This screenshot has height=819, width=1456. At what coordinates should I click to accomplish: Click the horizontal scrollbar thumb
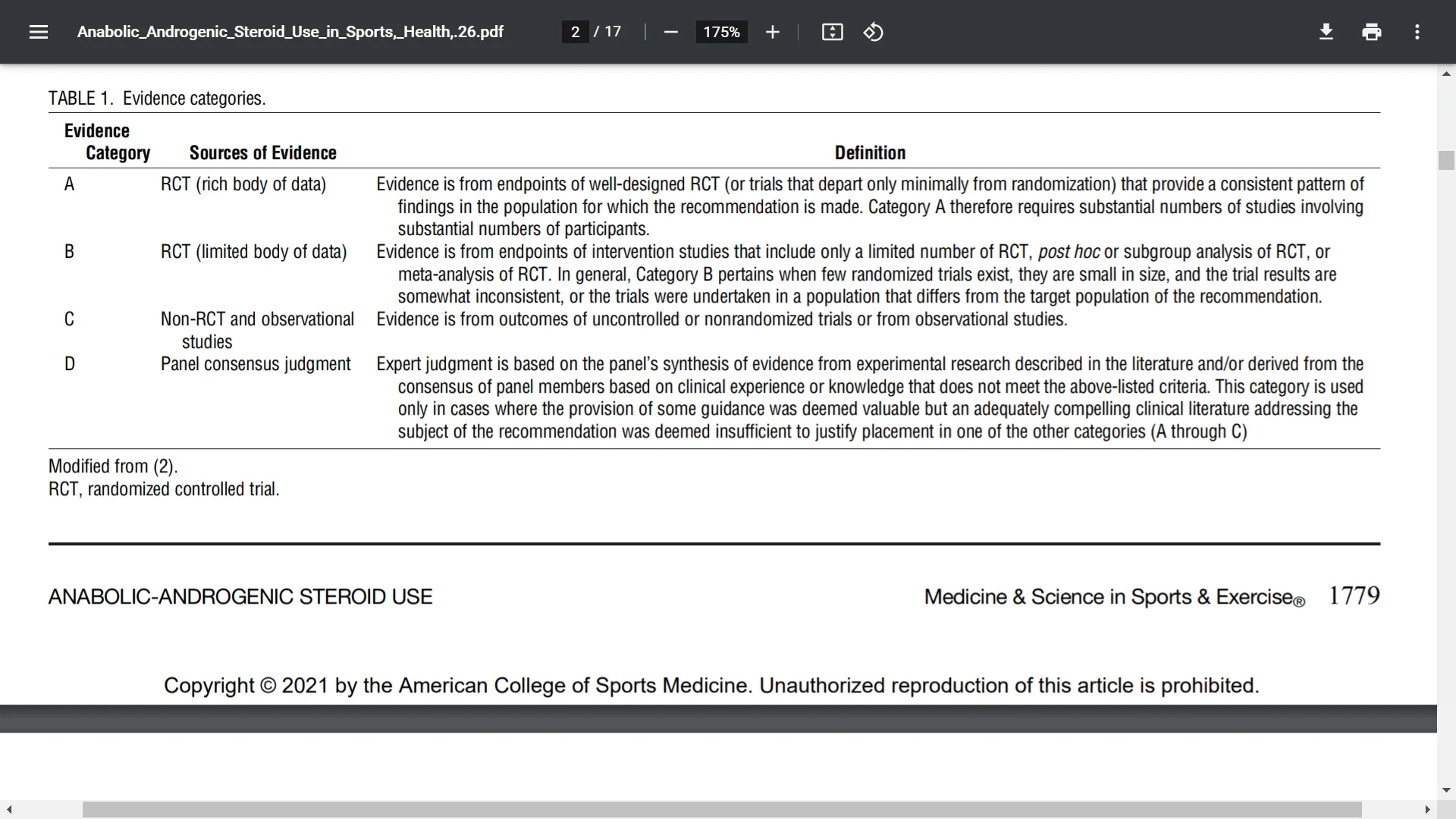[x=722, y=810]
